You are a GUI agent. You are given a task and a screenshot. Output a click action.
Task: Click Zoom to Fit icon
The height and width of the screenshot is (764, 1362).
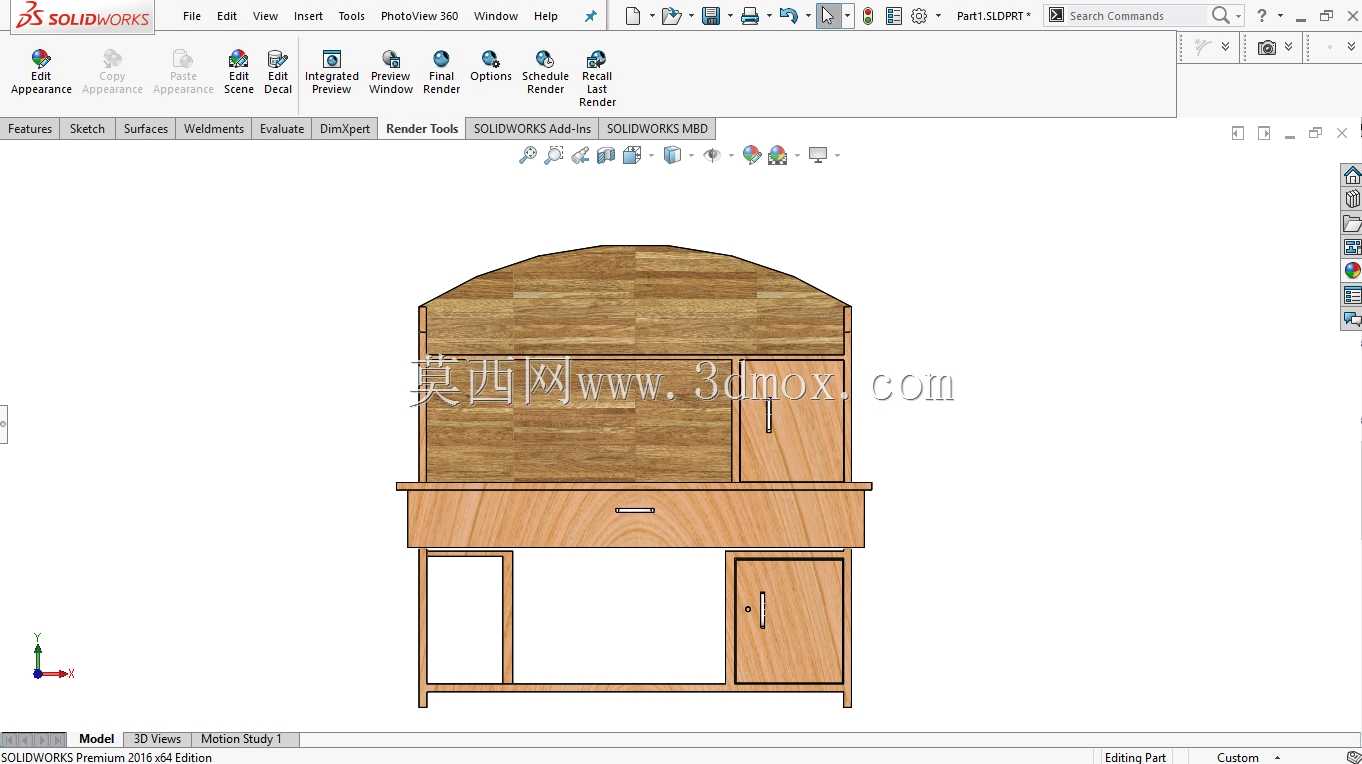pos(528,155)
